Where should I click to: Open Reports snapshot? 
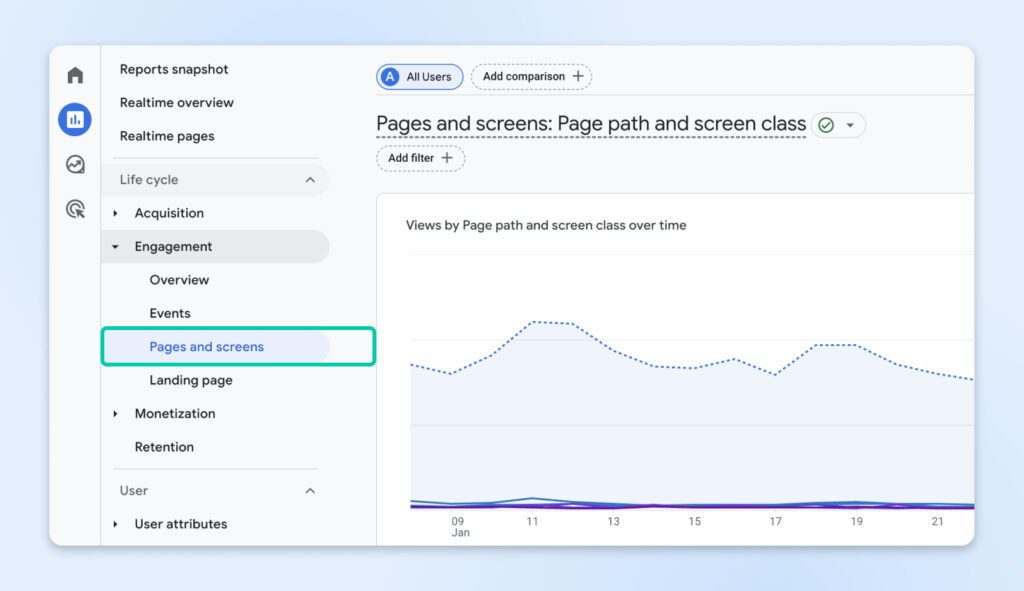click(x=174, y=69)
